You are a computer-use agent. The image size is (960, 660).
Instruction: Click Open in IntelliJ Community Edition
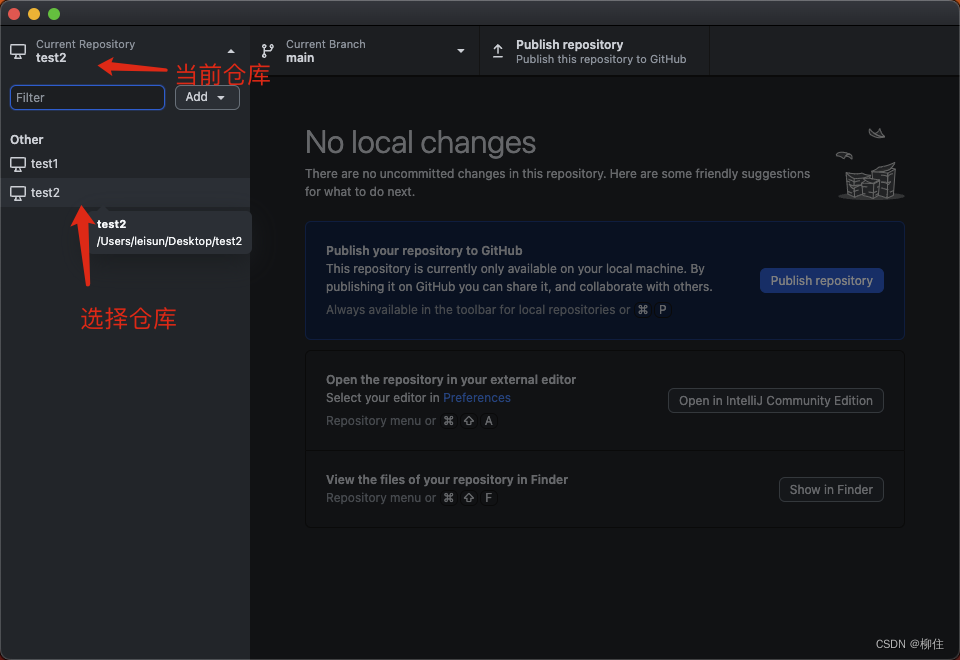775,400
